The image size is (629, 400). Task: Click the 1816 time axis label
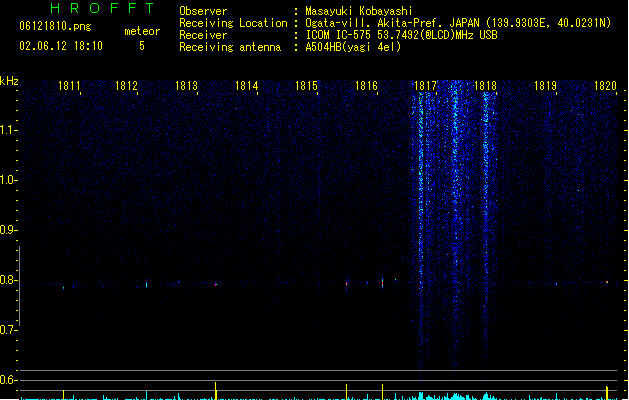coord(366,86)
